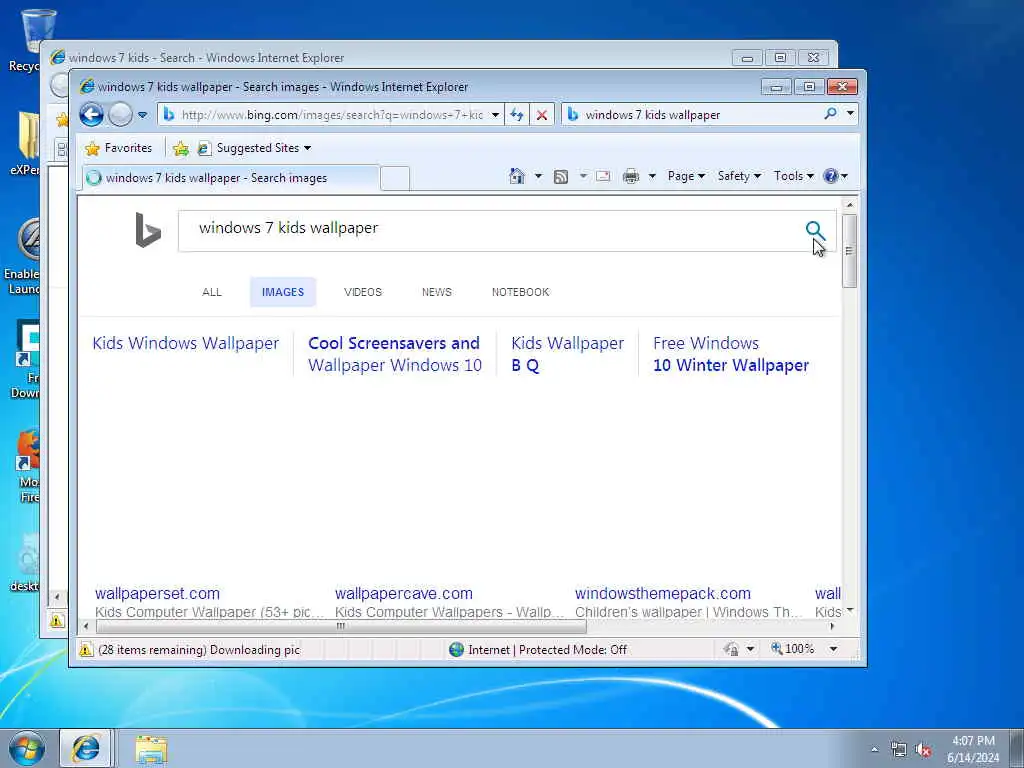Viewport: 1024px width, 768px height.
Task: Expand the Home button dropdown arrow
Action: (x=538, y=176)
